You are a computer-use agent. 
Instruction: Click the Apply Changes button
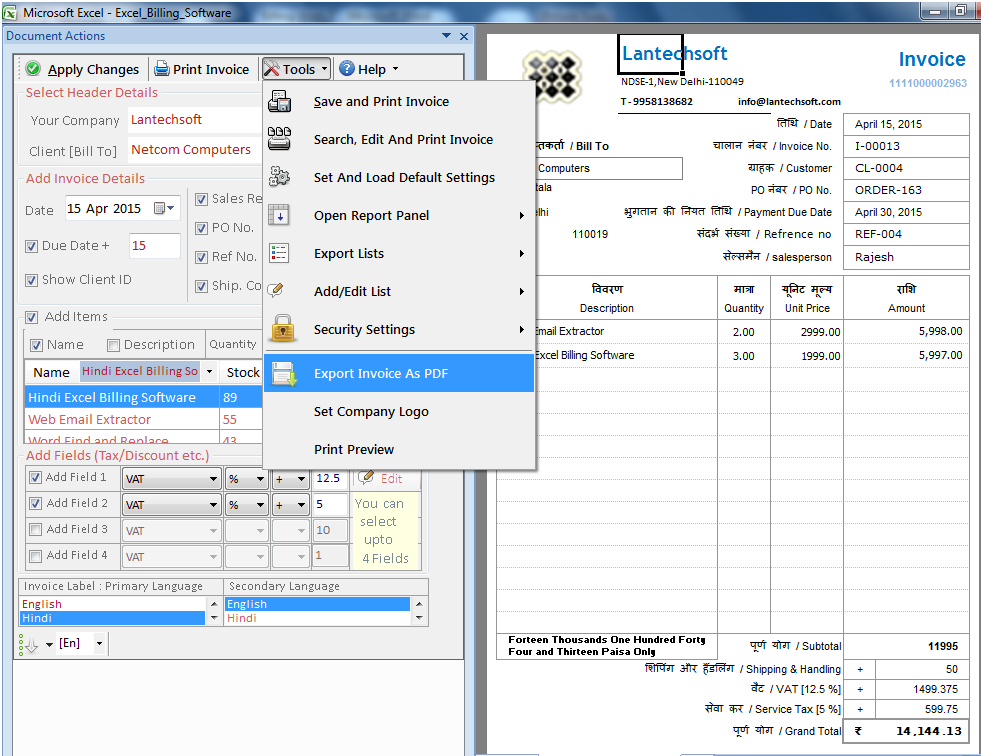click(x=83, y=69)
